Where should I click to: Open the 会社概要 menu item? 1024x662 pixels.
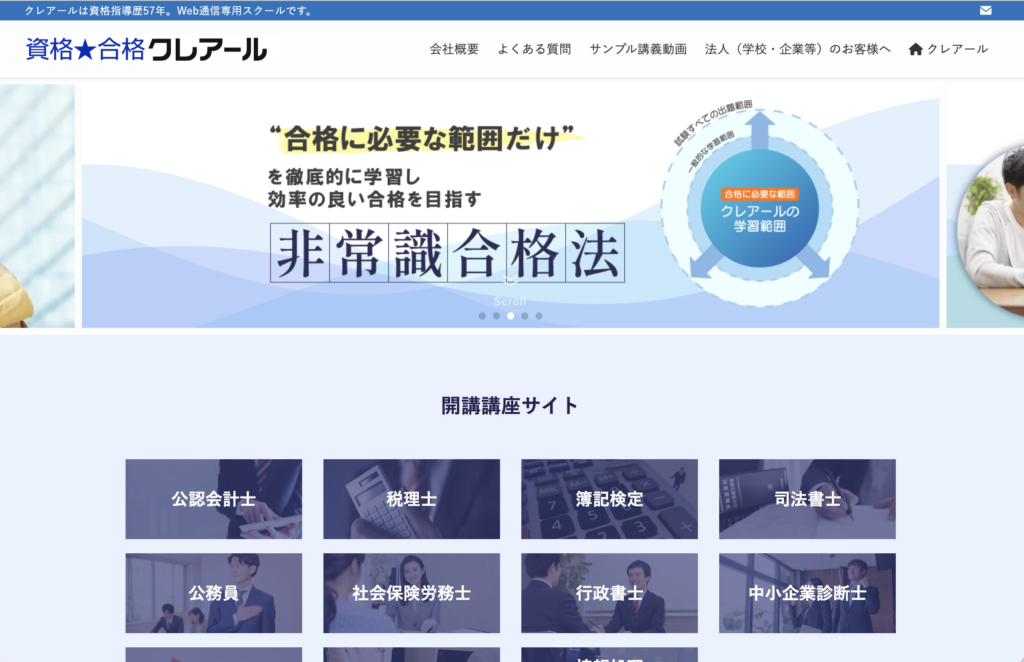point(454,49)
